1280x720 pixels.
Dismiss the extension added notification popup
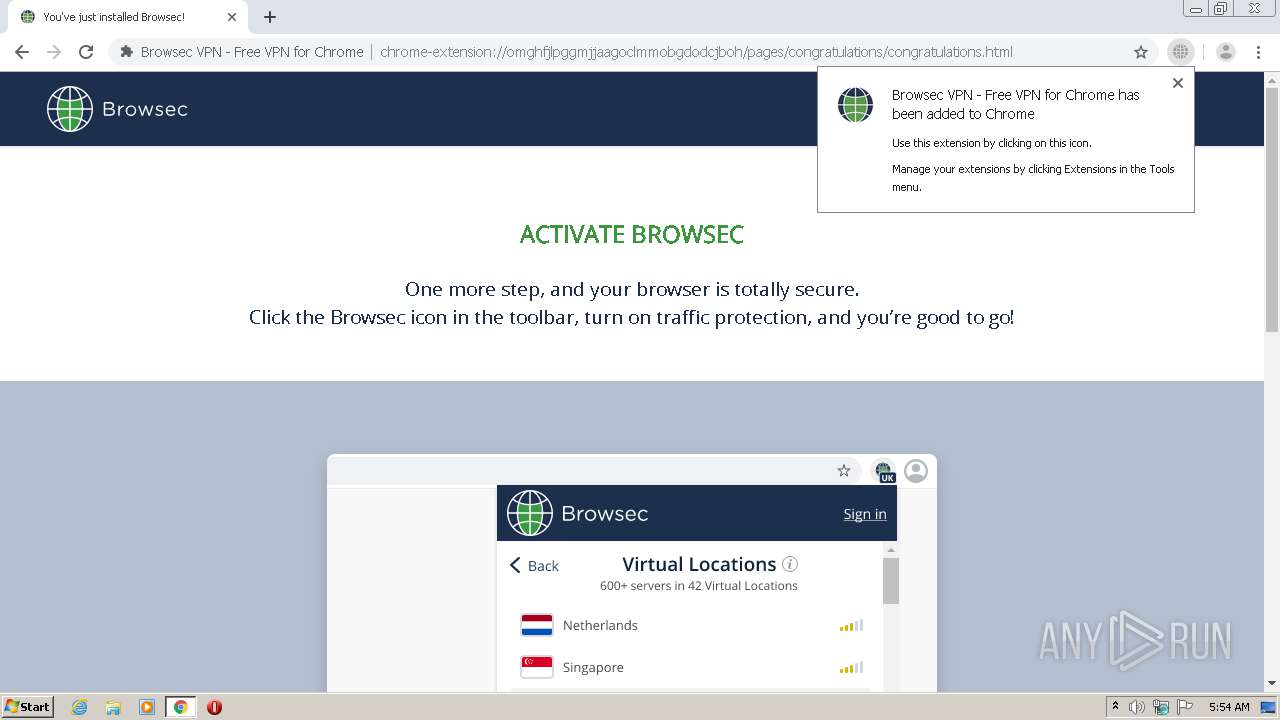pyautogui.click(x=1178, y=83)
